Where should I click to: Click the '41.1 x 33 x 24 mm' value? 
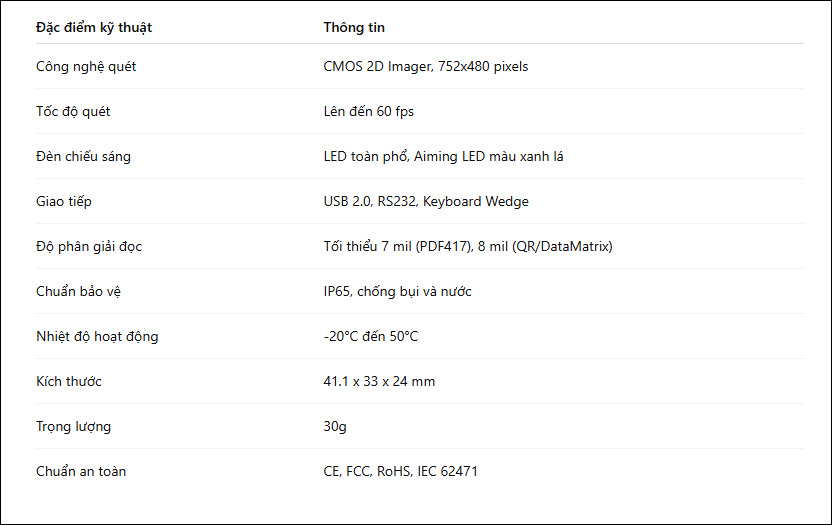tap(379, 382)
